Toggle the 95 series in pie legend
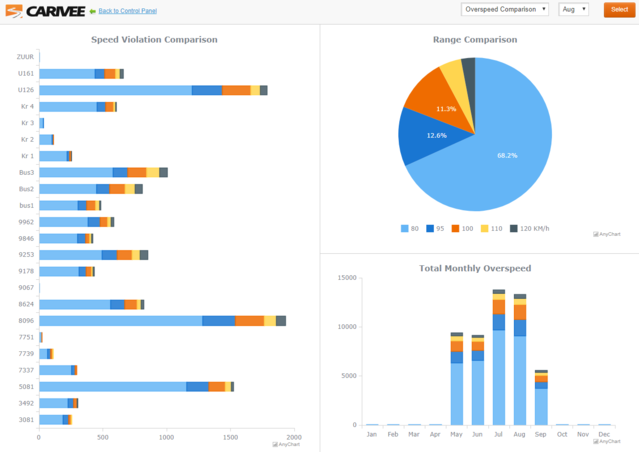The image size is (639, 452). (436, 228)
